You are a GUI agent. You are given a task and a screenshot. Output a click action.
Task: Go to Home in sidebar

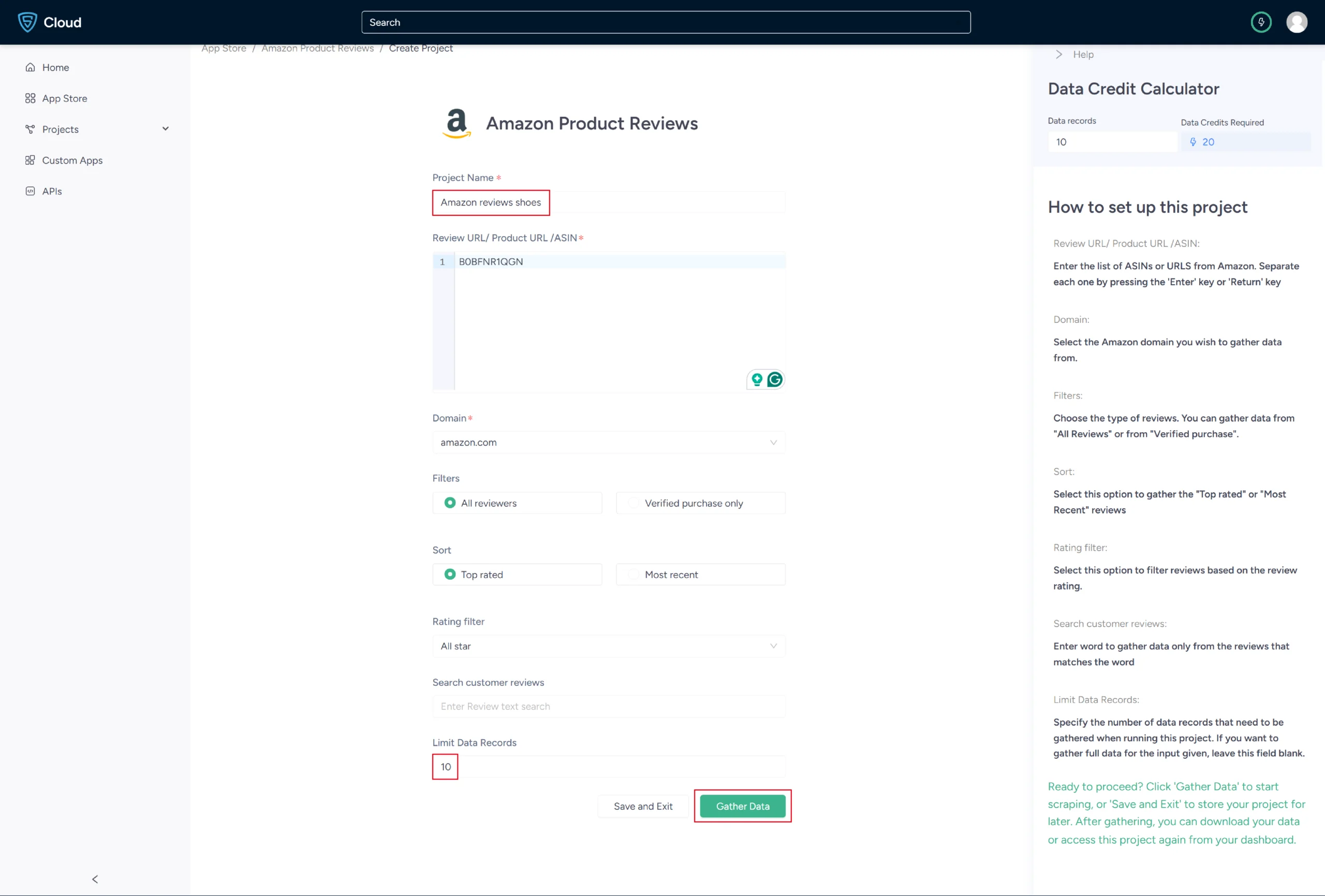pos(55,67)
